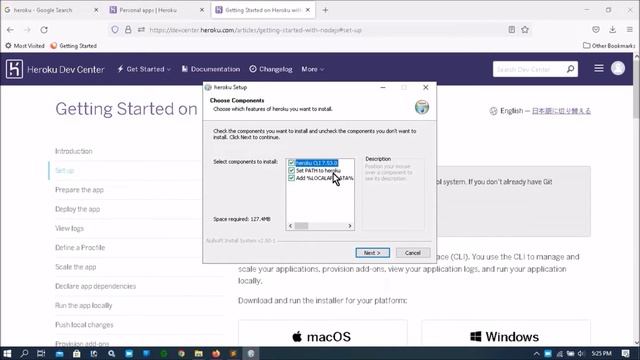The height and width of the screenshot is (360, 640).
Task: Go to Set up section
Action: tap(64, 171)
